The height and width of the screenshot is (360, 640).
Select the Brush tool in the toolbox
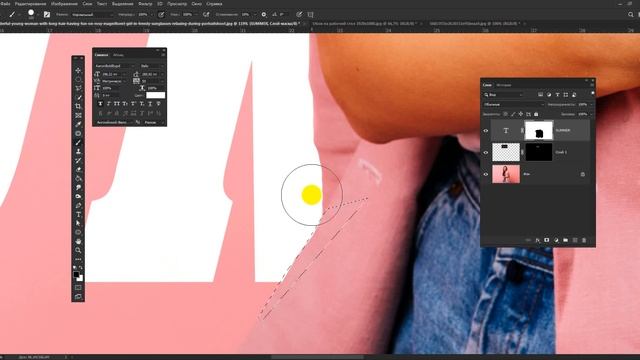click(x=78, y=142)
